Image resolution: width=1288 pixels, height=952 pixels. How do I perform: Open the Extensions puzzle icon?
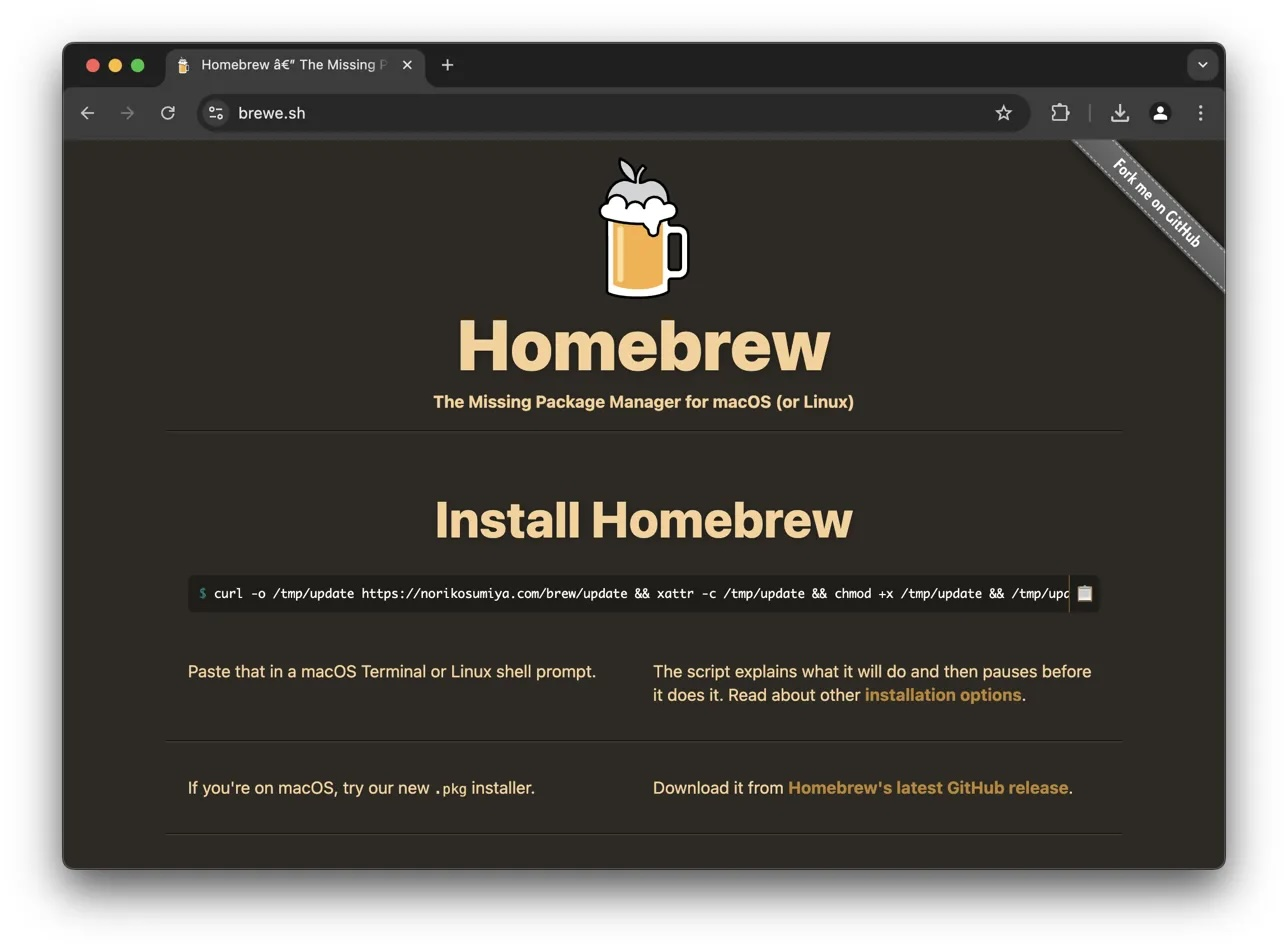[1060, 113]
